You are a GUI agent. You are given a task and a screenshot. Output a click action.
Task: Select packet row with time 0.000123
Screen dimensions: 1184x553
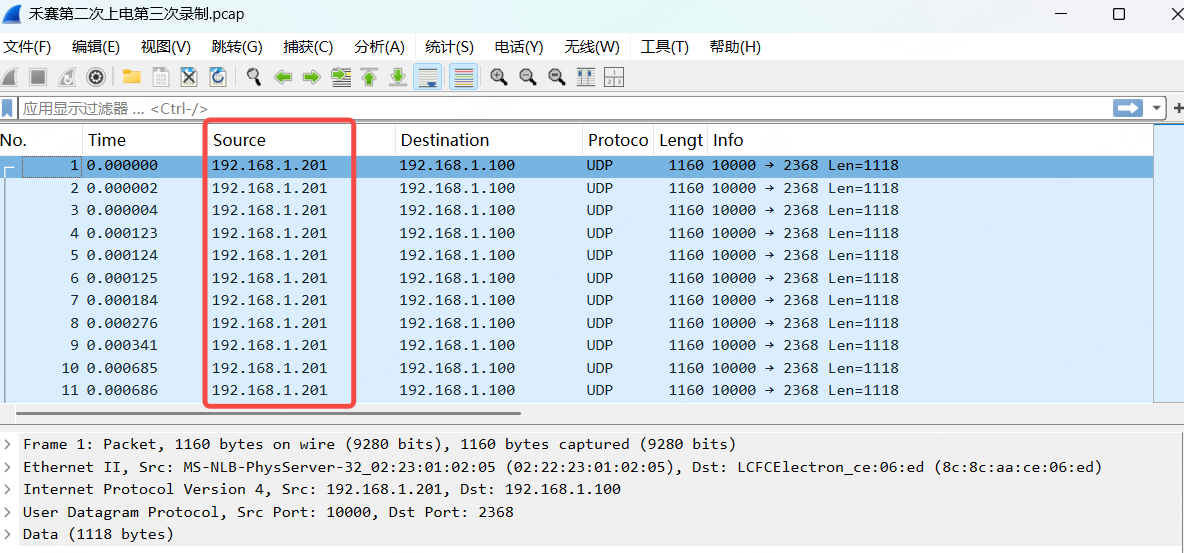577,233
